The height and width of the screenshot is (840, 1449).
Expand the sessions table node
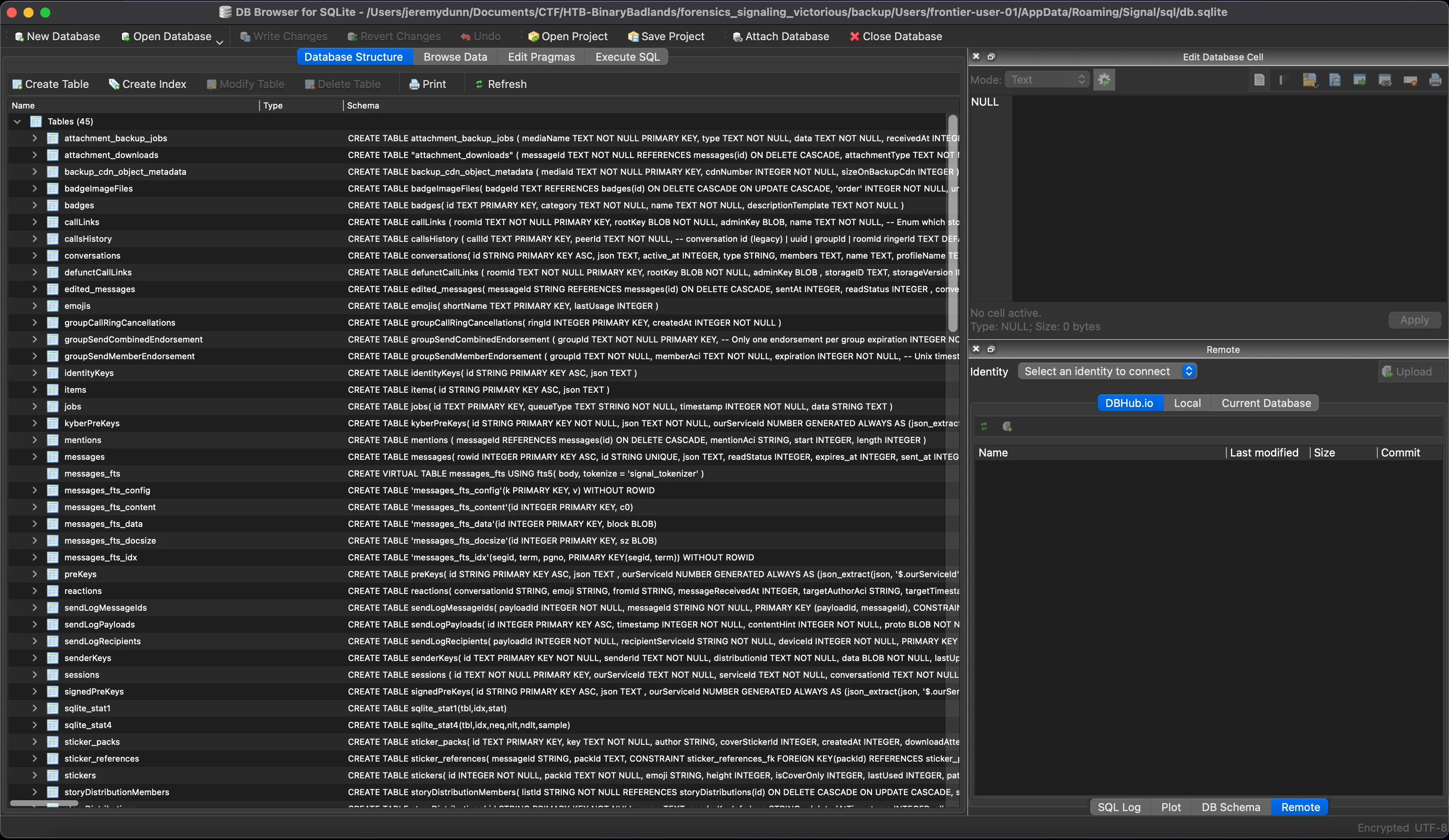34,674
